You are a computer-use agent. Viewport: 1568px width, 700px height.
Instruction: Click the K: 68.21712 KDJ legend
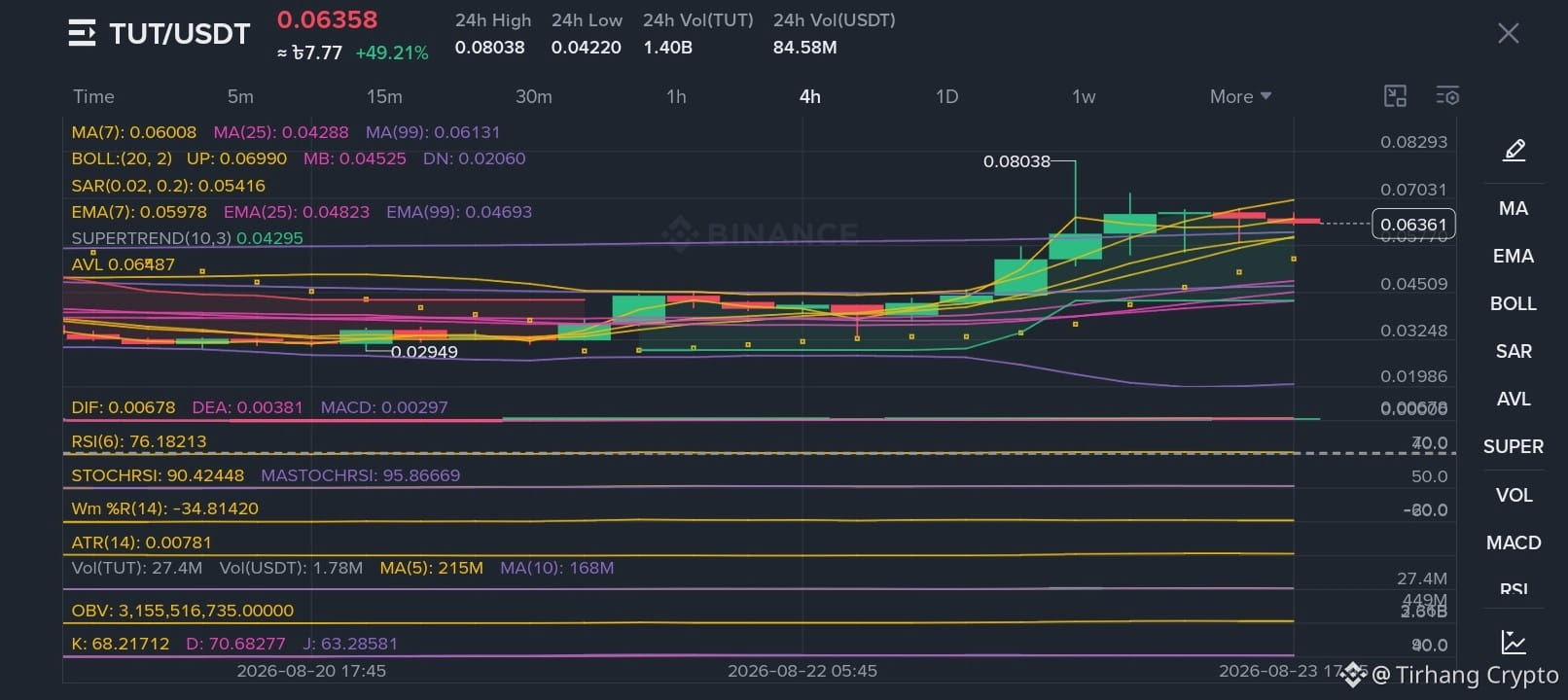[x=120, y=644]
